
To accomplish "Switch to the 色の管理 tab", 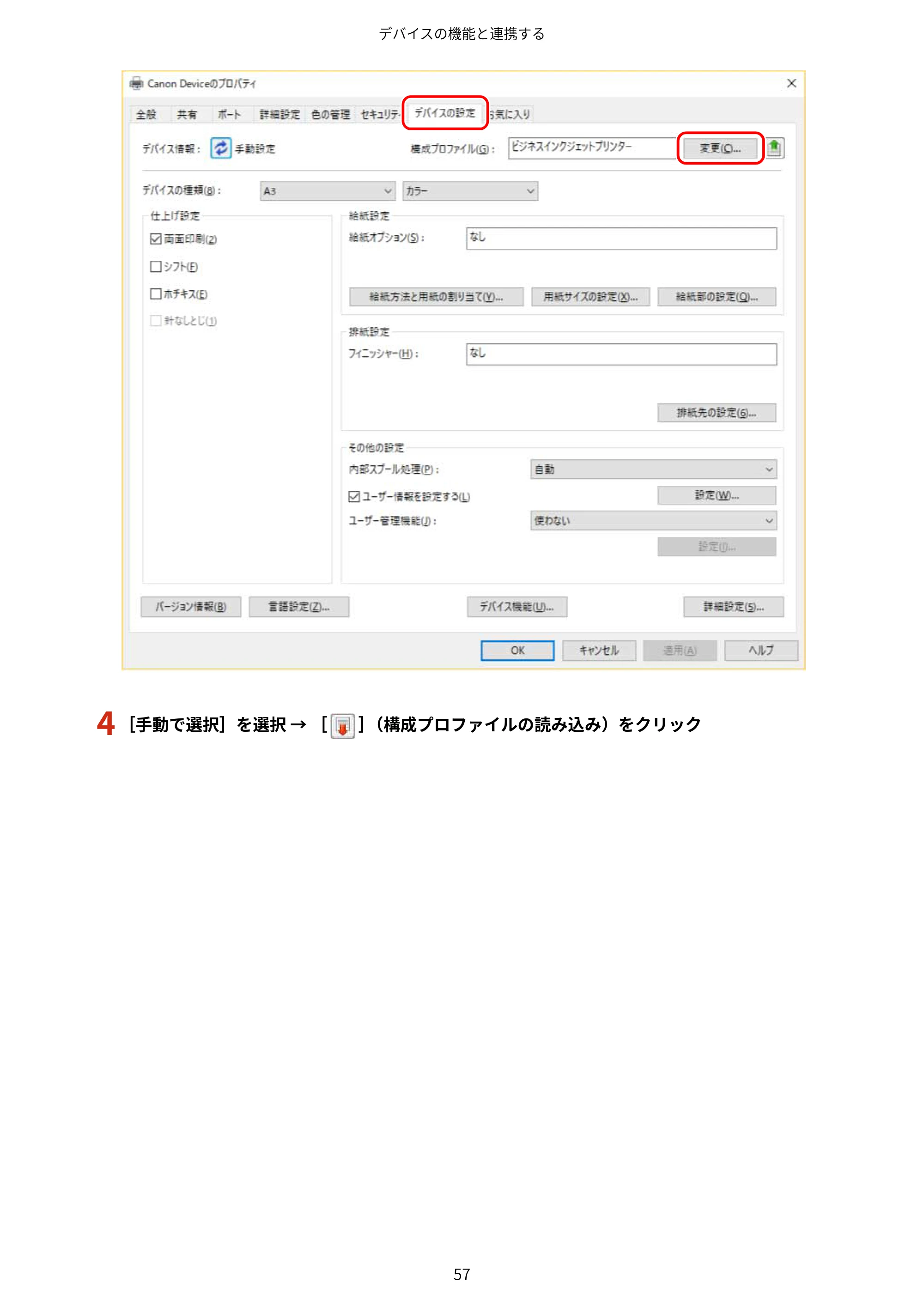I will (x=331, y=115).
